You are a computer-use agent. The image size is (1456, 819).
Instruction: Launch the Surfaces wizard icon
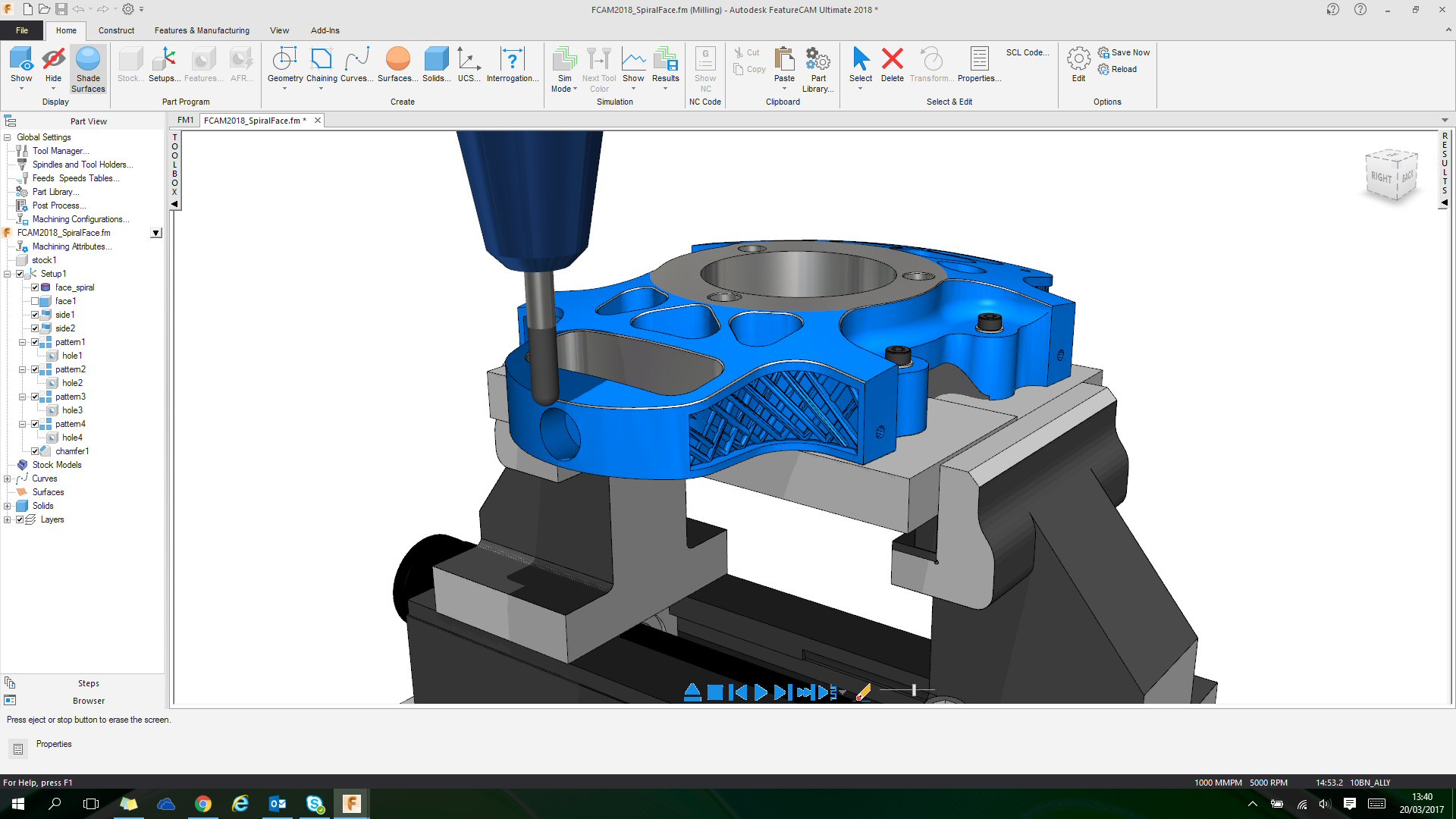(397, 65)
